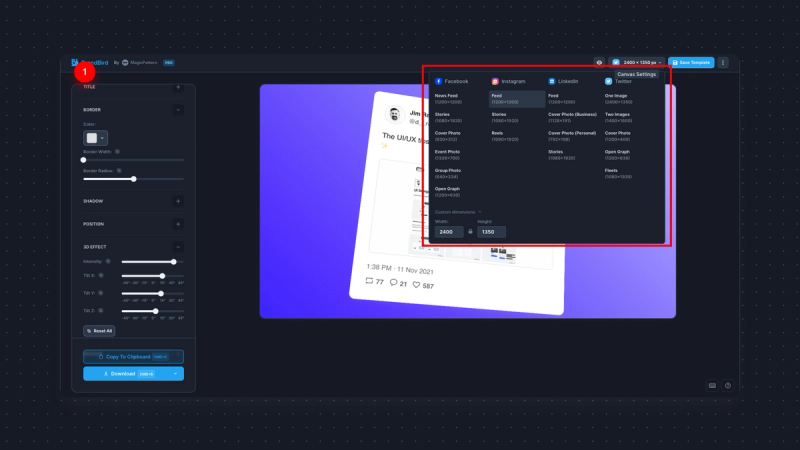Reset Tilt Y via its icon

click(101, 293)
